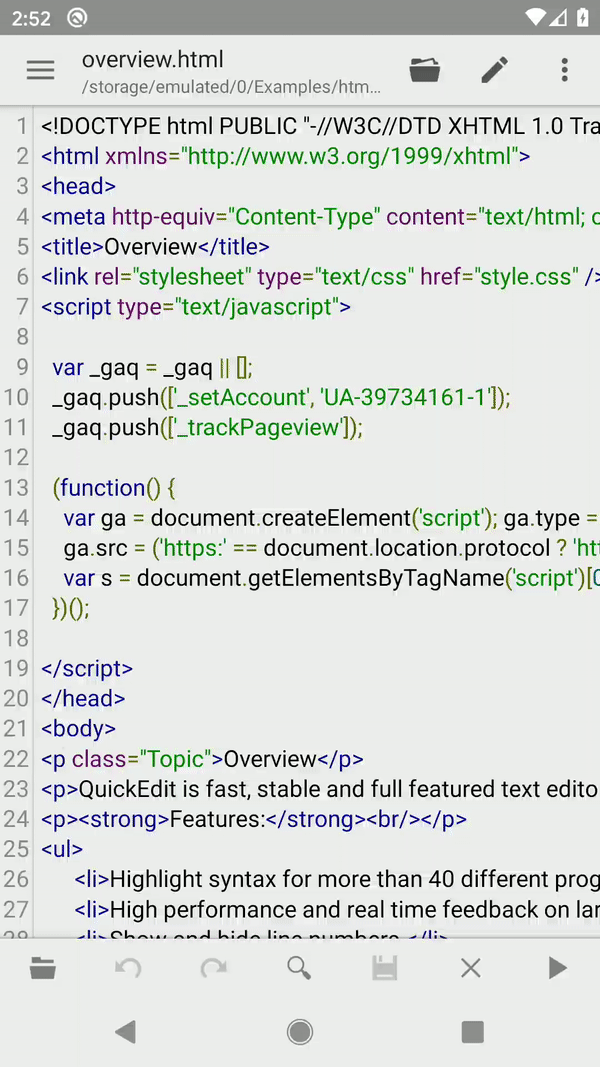Click line number 13 in the gutter
Viewport: 600px width, 1067px height.
pos(17,488)
